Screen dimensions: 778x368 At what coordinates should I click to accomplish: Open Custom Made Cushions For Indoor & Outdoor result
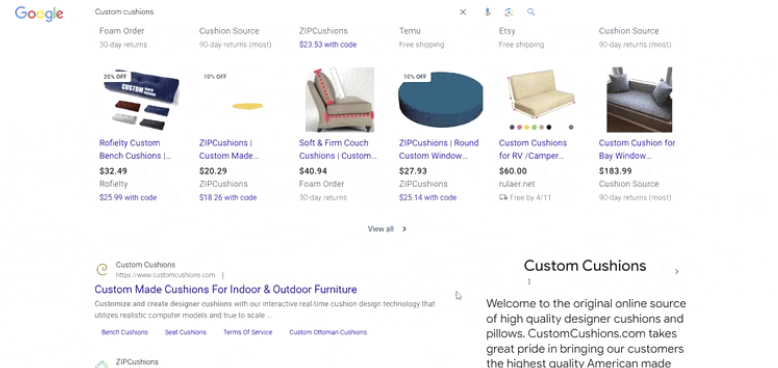point(226,289)
